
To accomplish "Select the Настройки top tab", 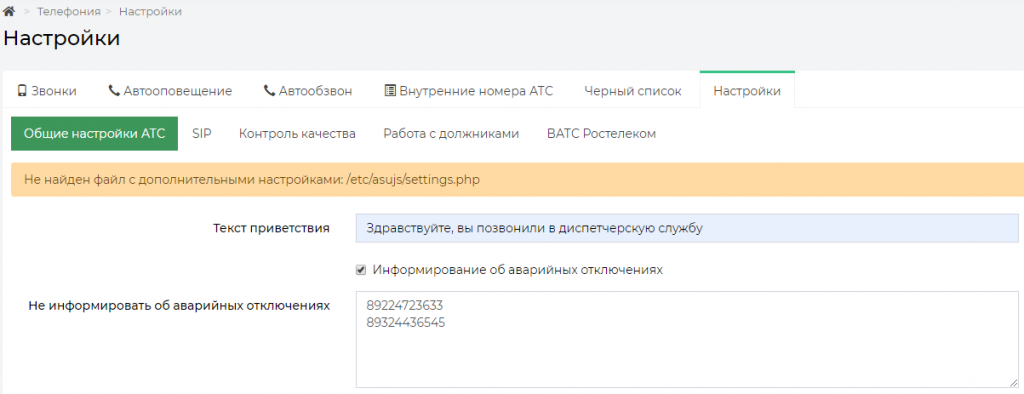I will tap(746, 91).
